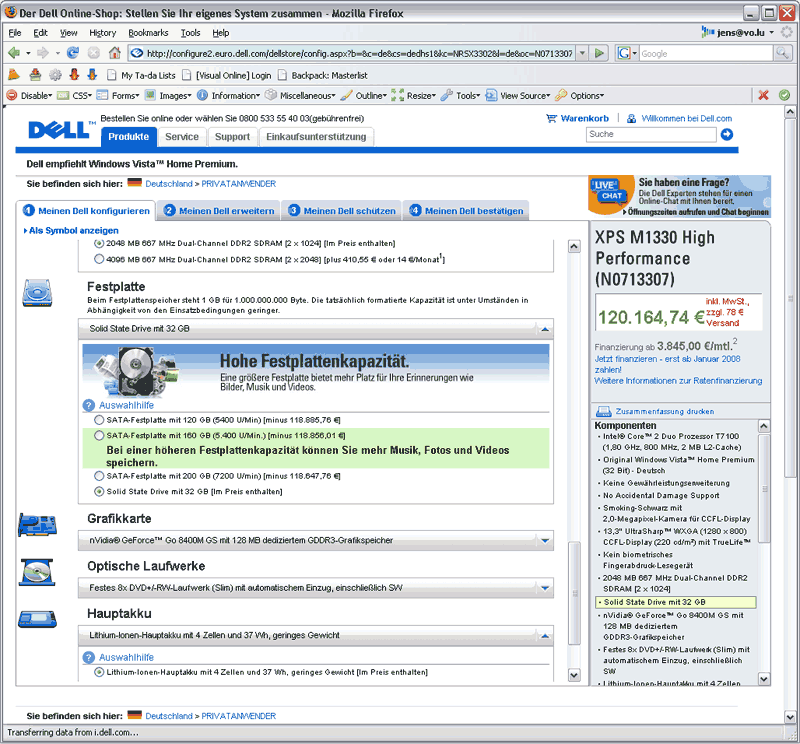Click the Dell Suche search field
Screen dimensions: 800x744
[650, 134]
